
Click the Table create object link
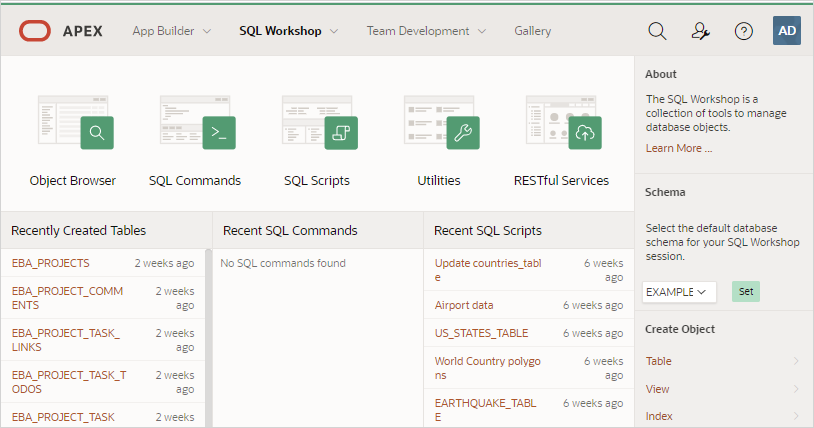tap(658, 361)
